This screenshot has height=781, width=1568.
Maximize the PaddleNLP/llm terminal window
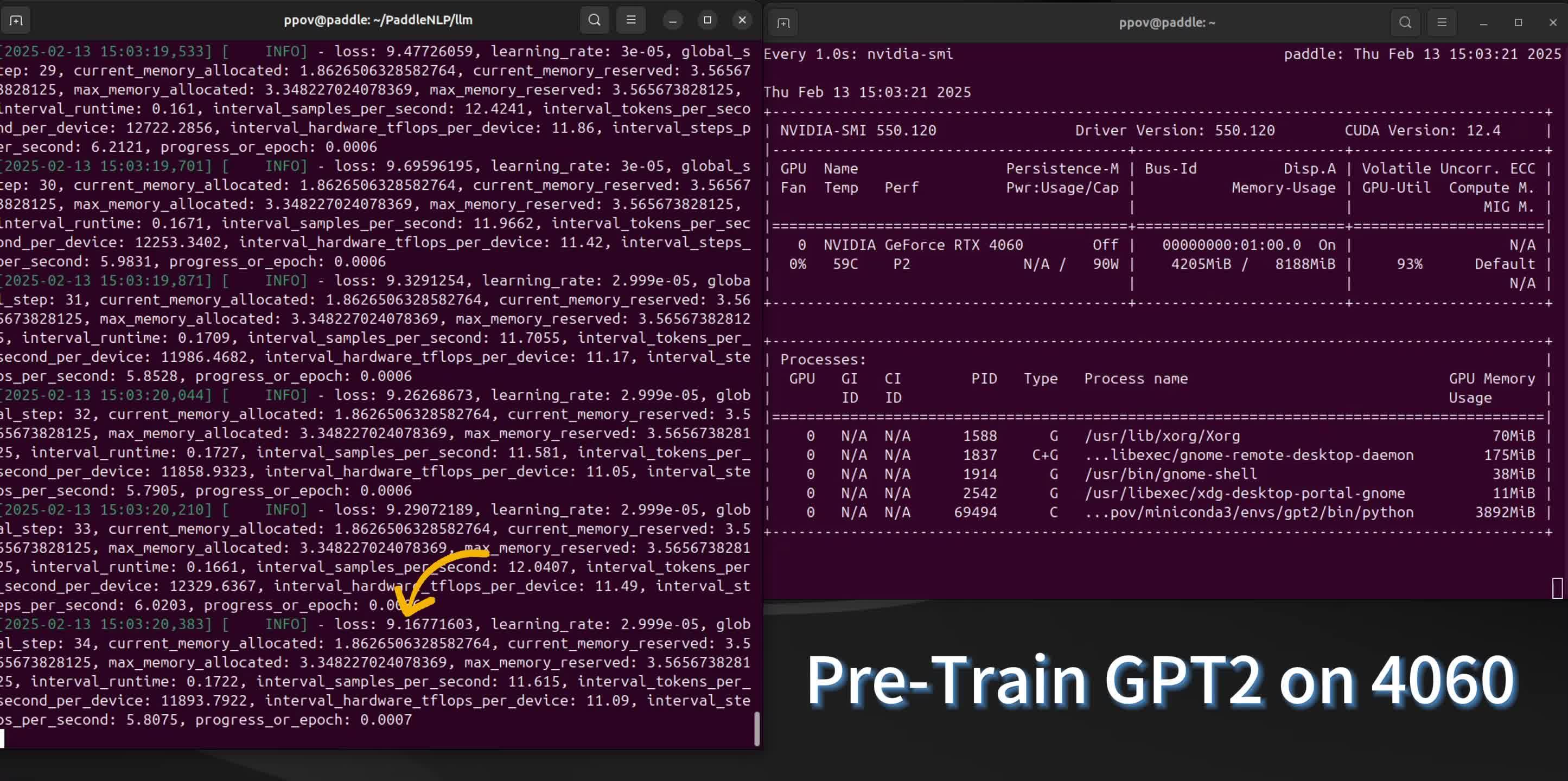(707, 20)
